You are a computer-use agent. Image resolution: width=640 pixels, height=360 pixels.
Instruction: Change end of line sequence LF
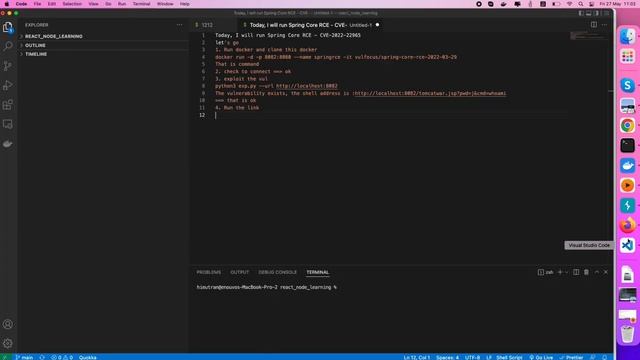(x=489, y=357)
